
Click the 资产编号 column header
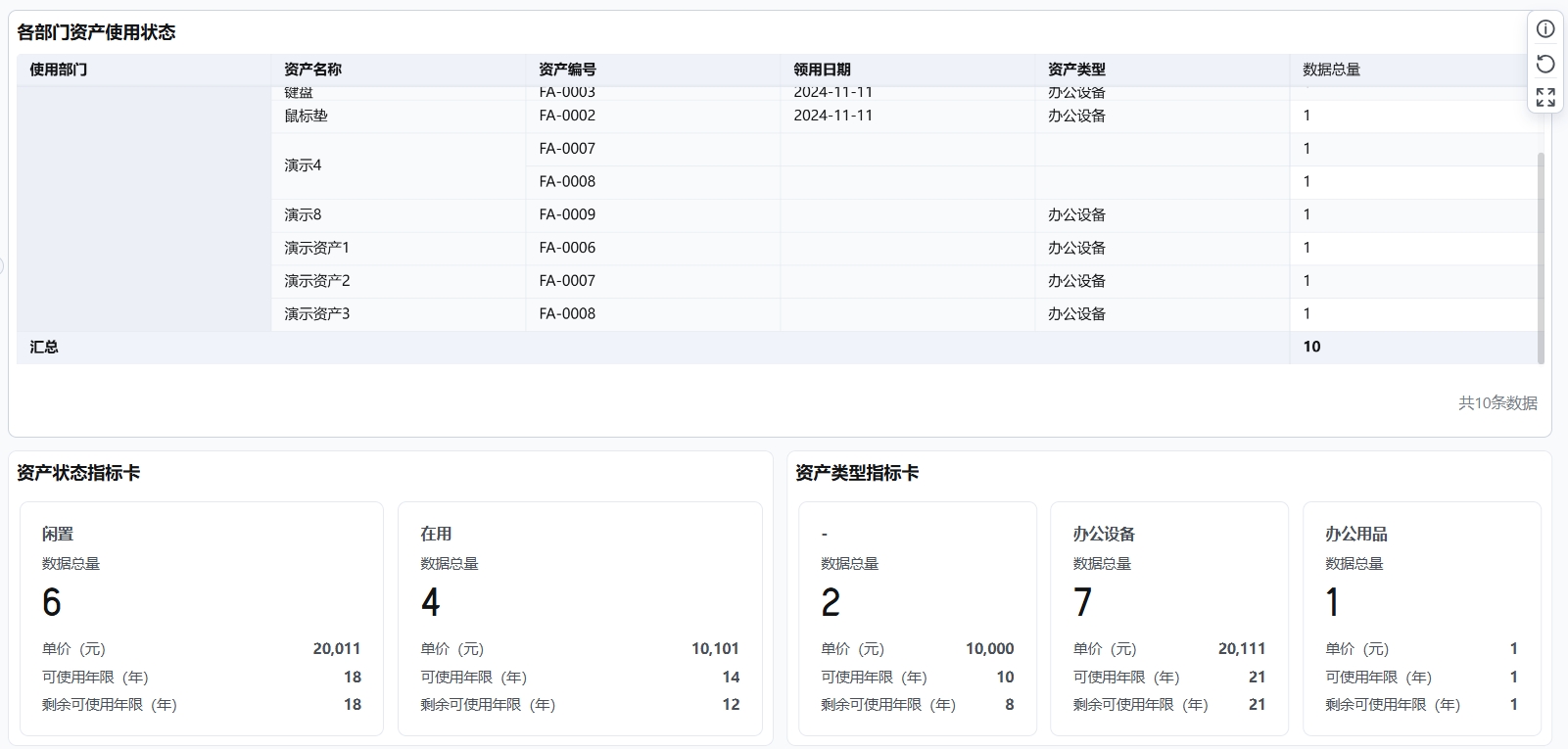(x=567, y=70)
